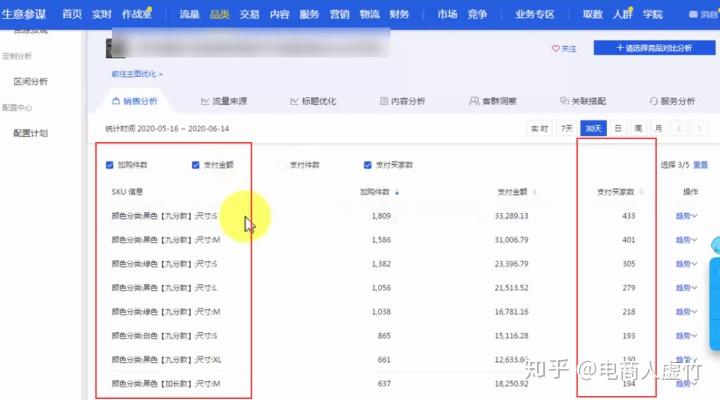This screenshot has height=400, width=720.
Task: Click the floating blue assistant widget at right edge
Action: tap(715, 303)
